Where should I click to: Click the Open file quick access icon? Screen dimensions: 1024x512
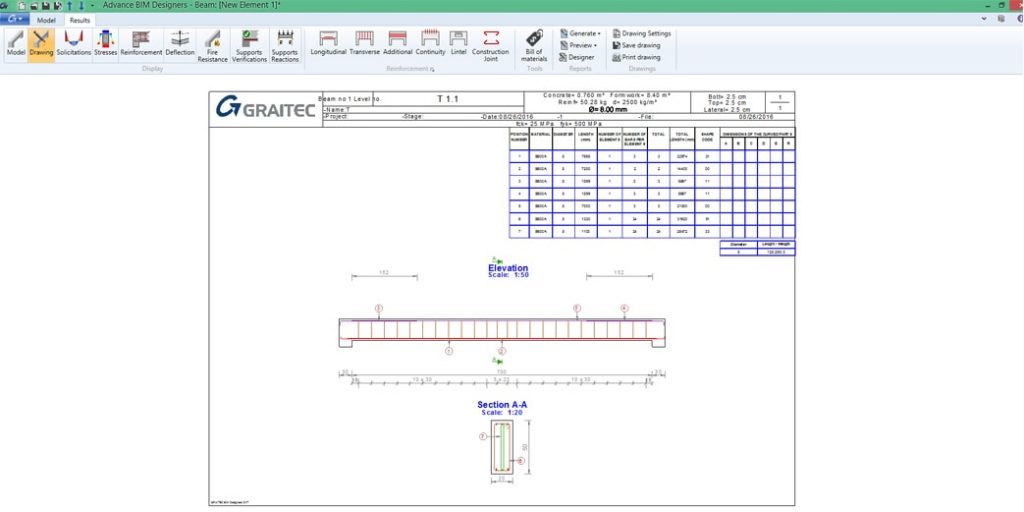click(33, 5)
